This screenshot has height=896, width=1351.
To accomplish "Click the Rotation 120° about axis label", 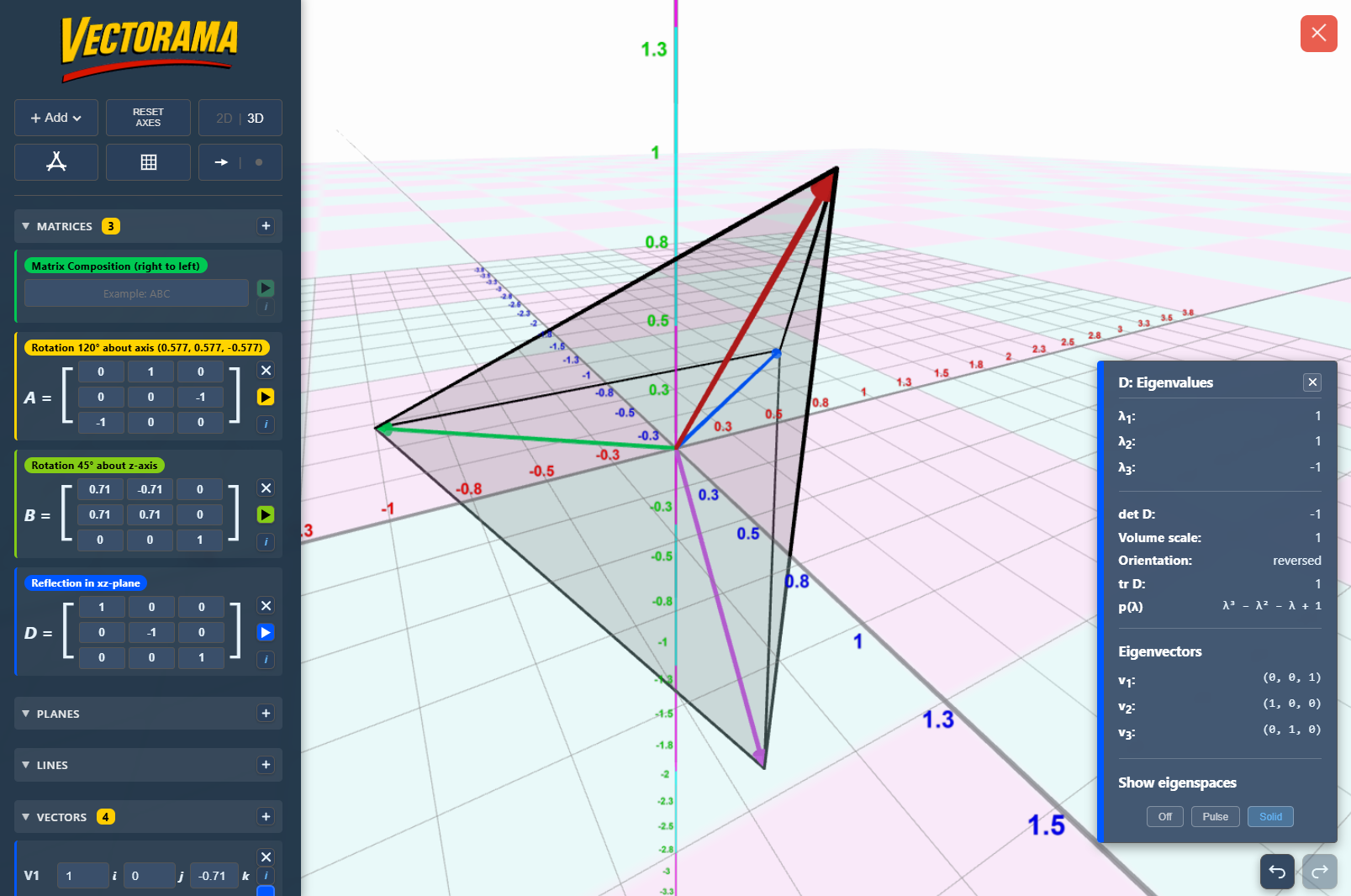I will point(147,347).
